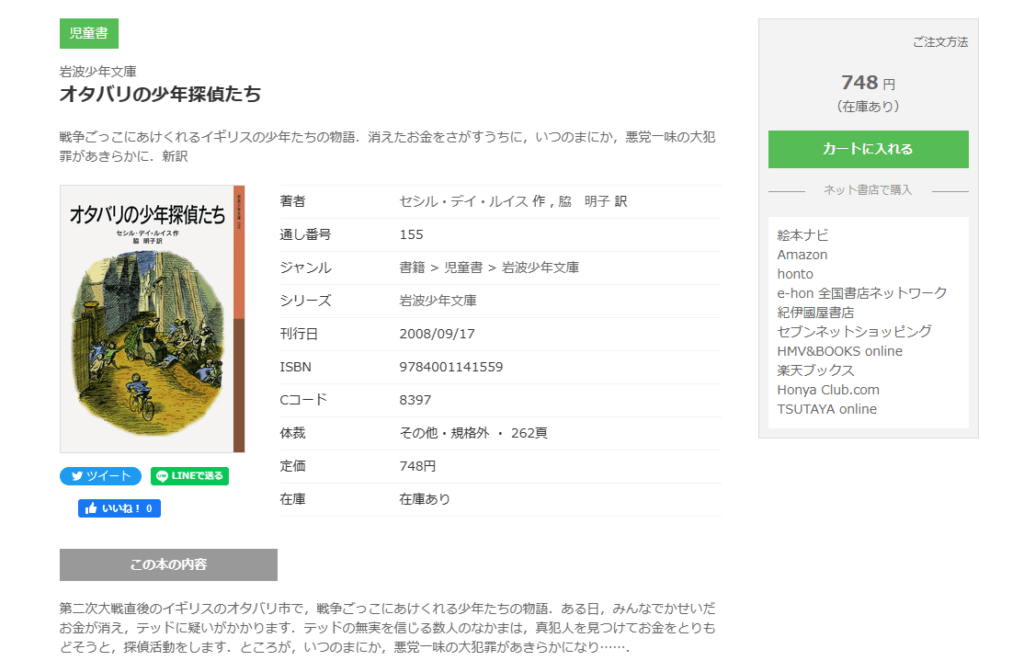
Task: Open the 絵本ナビ store link
Action: pyautogui.click(x=803, y=236)
